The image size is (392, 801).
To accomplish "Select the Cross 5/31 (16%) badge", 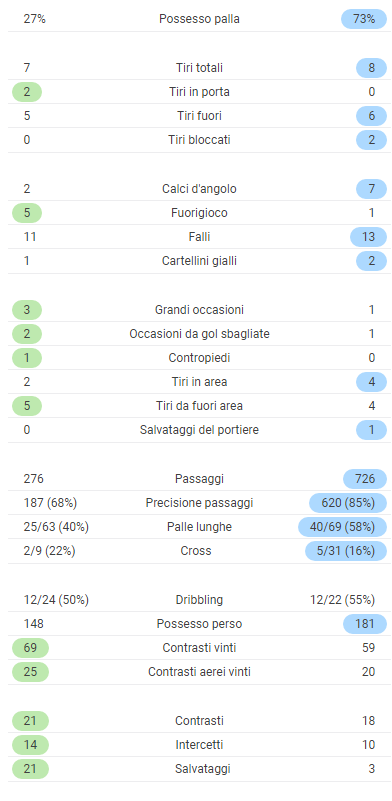I will tap(346, 551).
